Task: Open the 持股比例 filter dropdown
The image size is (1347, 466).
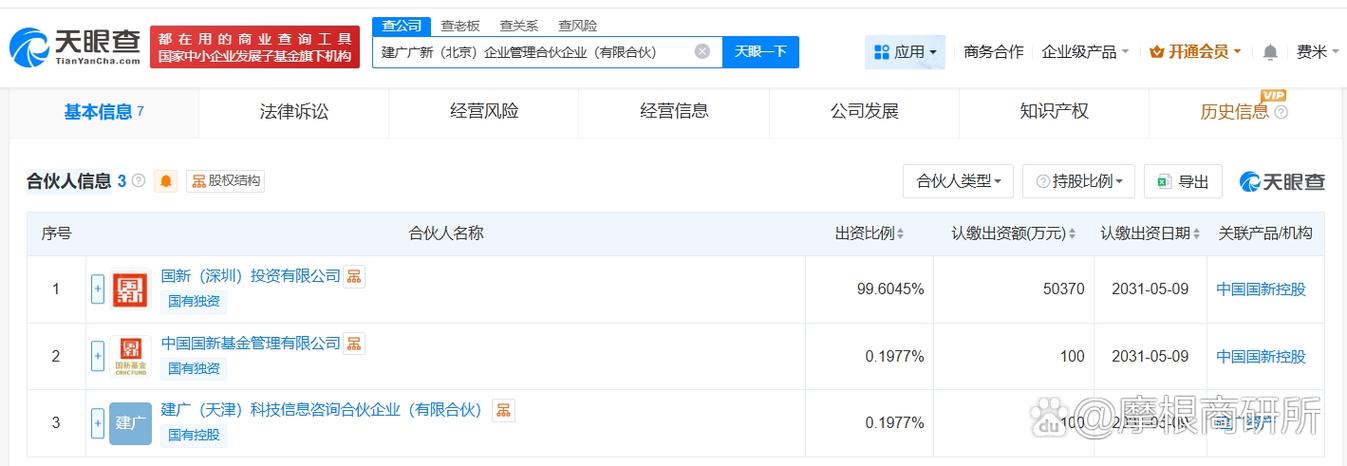Action: pos(1079,181)
